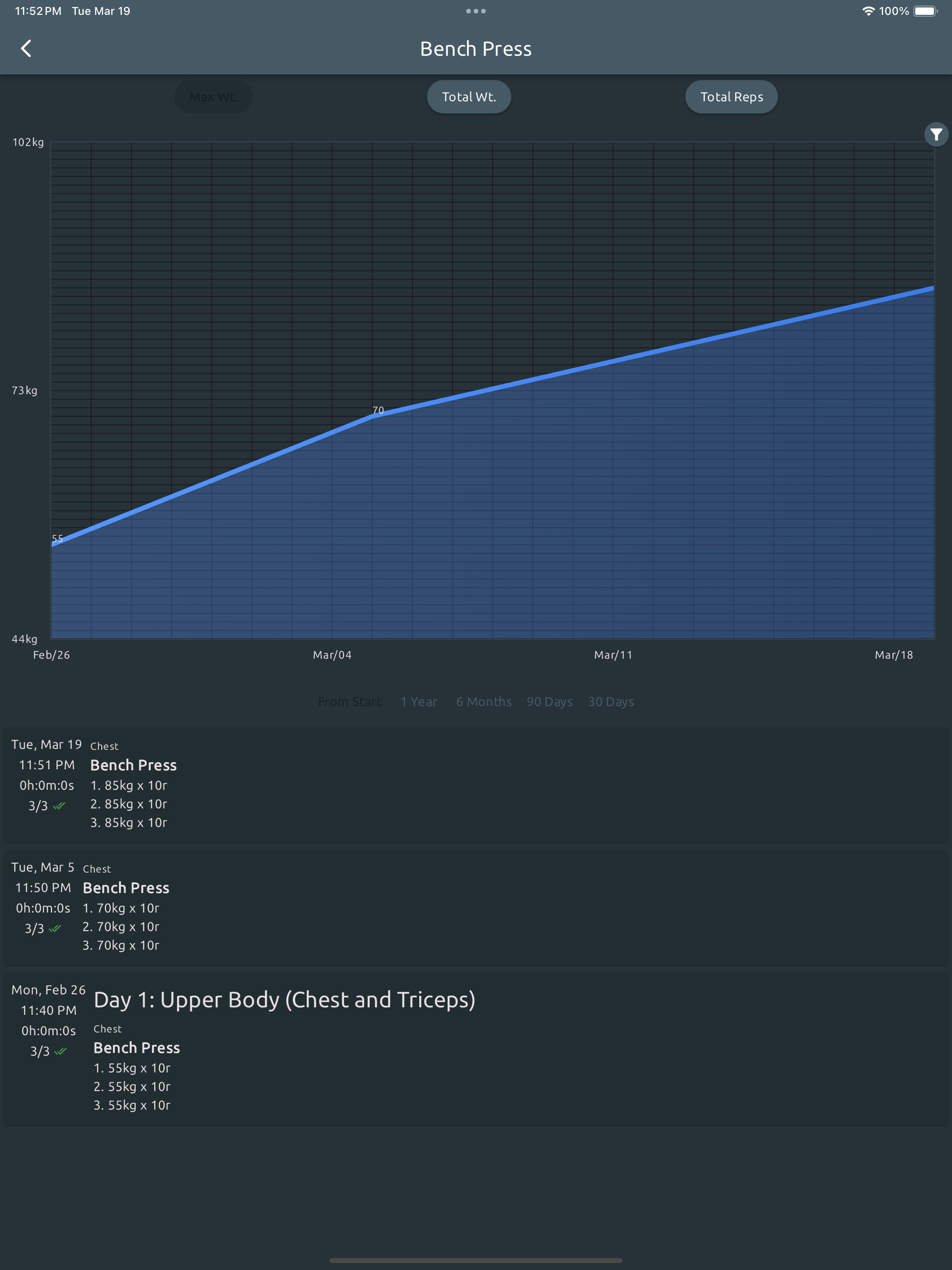Select set 1. 85kg x 10r

(x=129, y=786)
